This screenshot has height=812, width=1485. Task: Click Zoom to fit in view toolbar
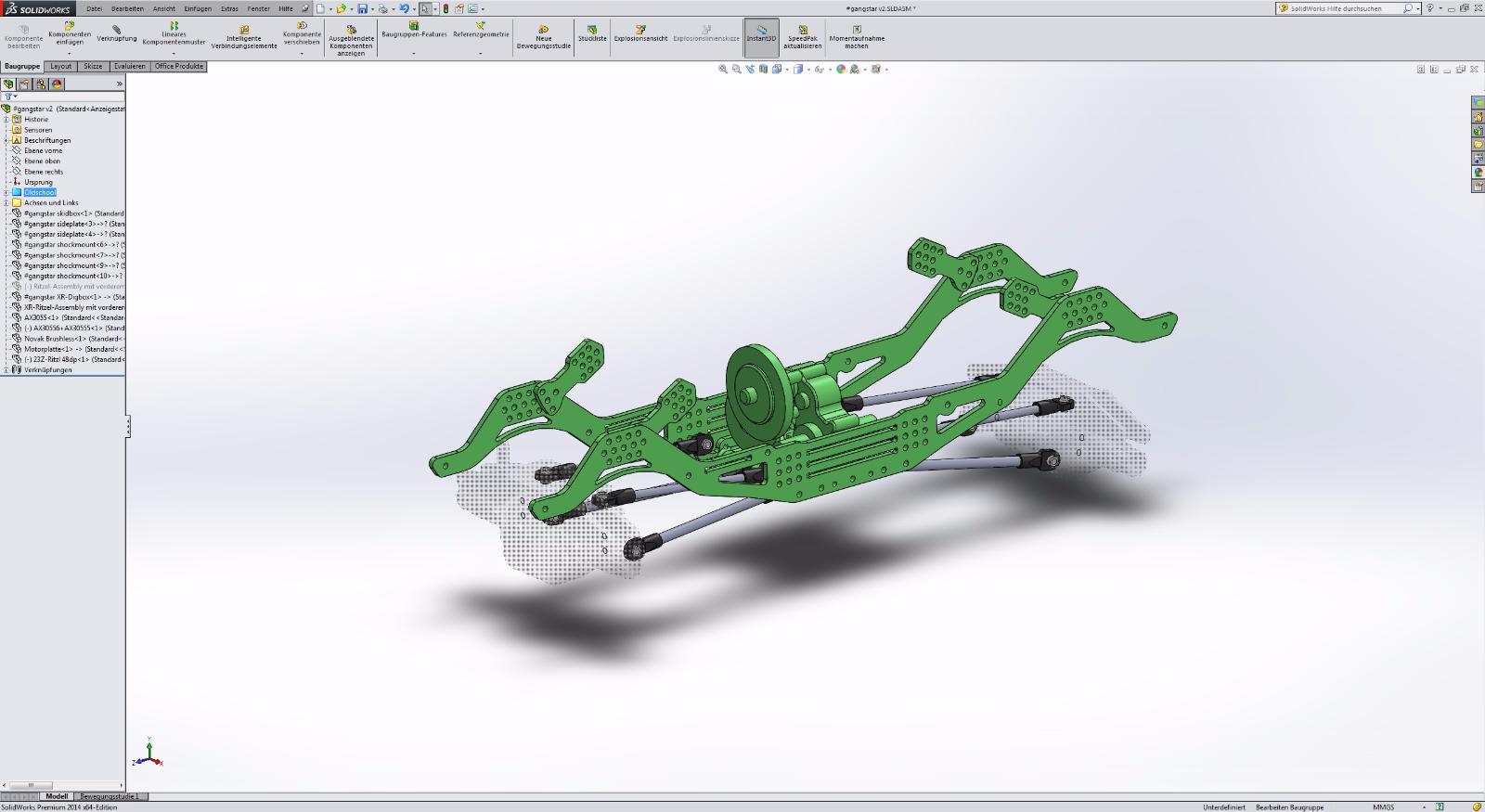pos(723,69)
